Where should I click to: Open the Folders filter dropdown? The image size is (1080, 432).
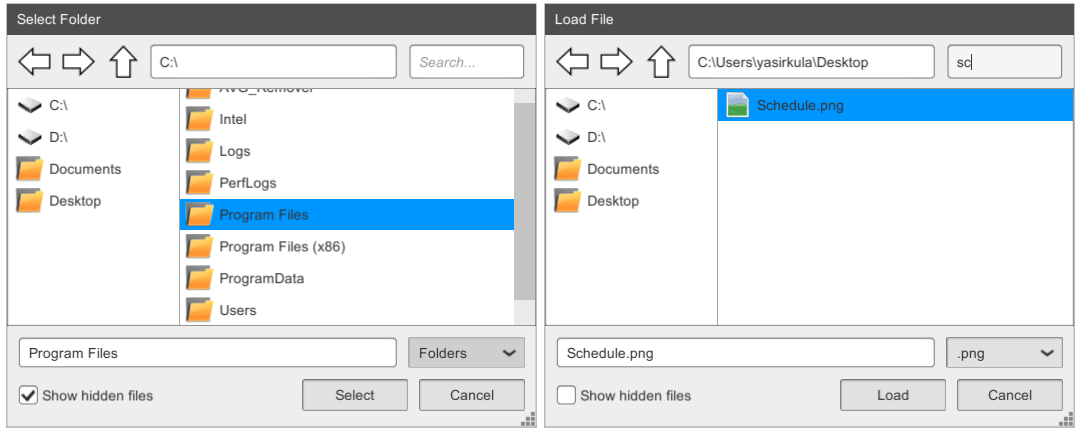(466, 353)
